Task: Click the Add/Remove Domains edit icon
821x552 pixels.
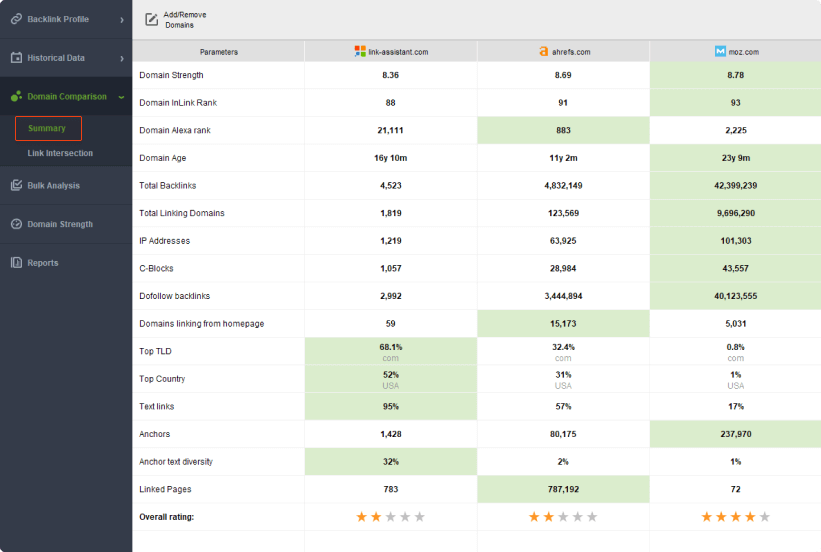Action: tap(151, 20)
